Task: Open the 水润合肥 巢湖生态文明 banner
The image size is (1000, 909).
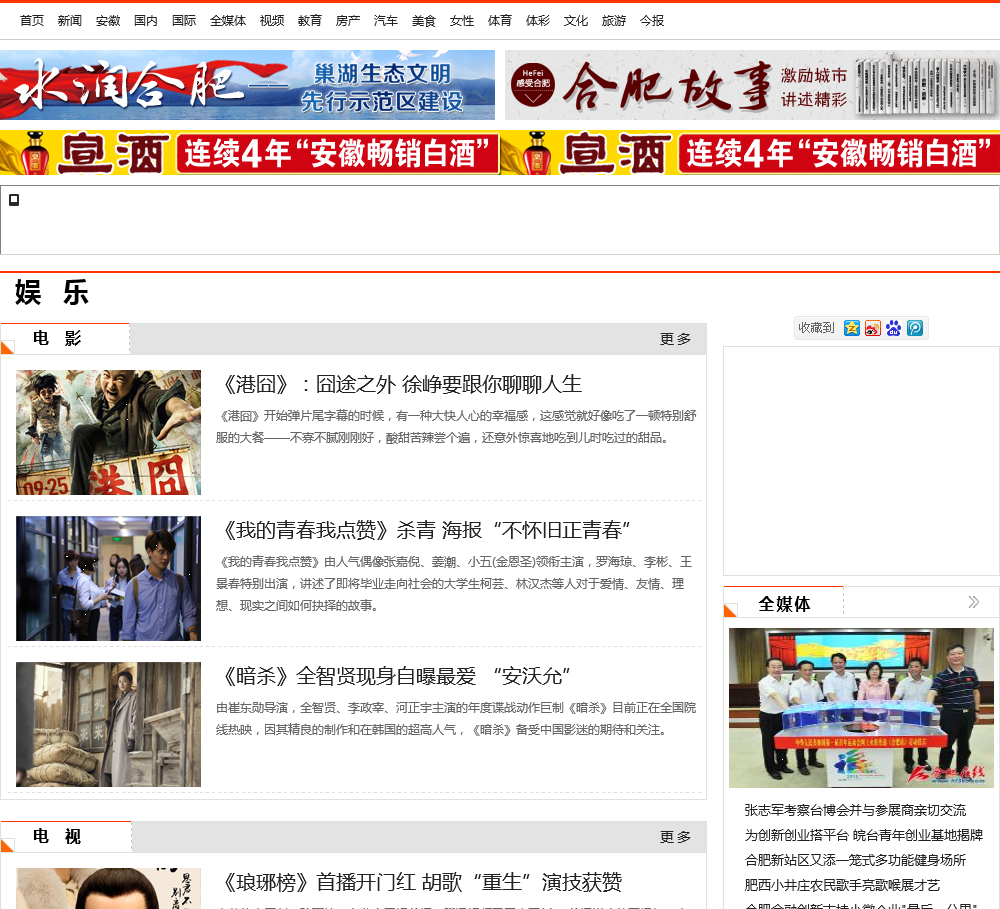Action: [x=247, y=85]
